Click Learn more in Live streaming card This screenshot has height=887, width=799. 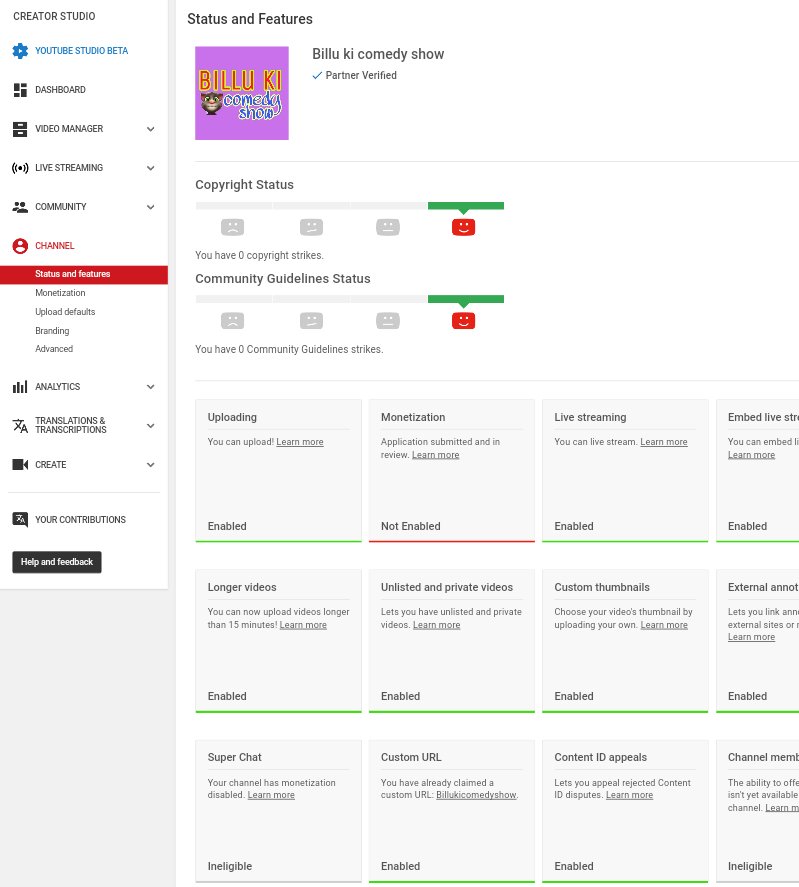coord(664,442)
